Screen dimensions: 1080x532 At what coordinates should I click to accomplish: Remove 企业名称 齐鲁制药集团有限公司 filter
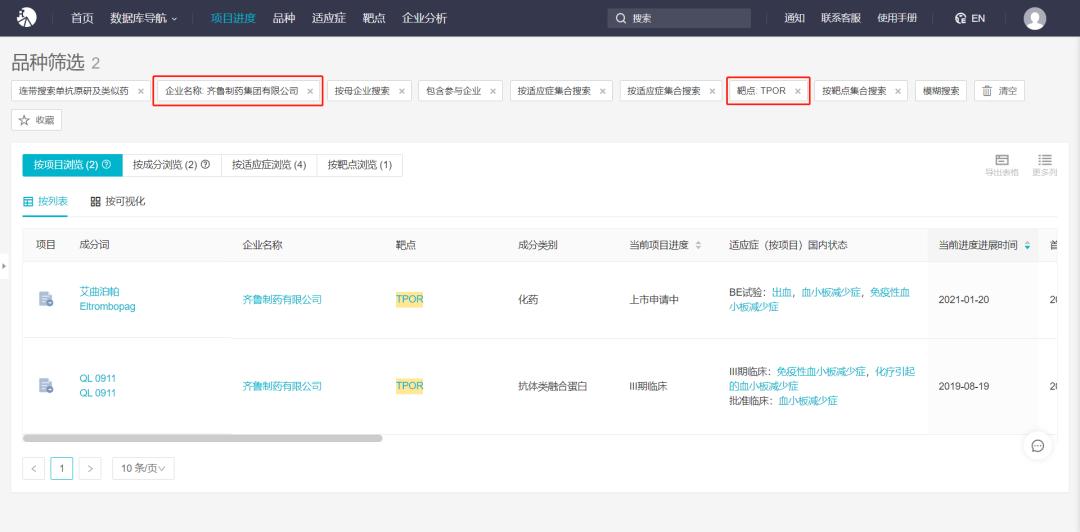coord(310,91)
